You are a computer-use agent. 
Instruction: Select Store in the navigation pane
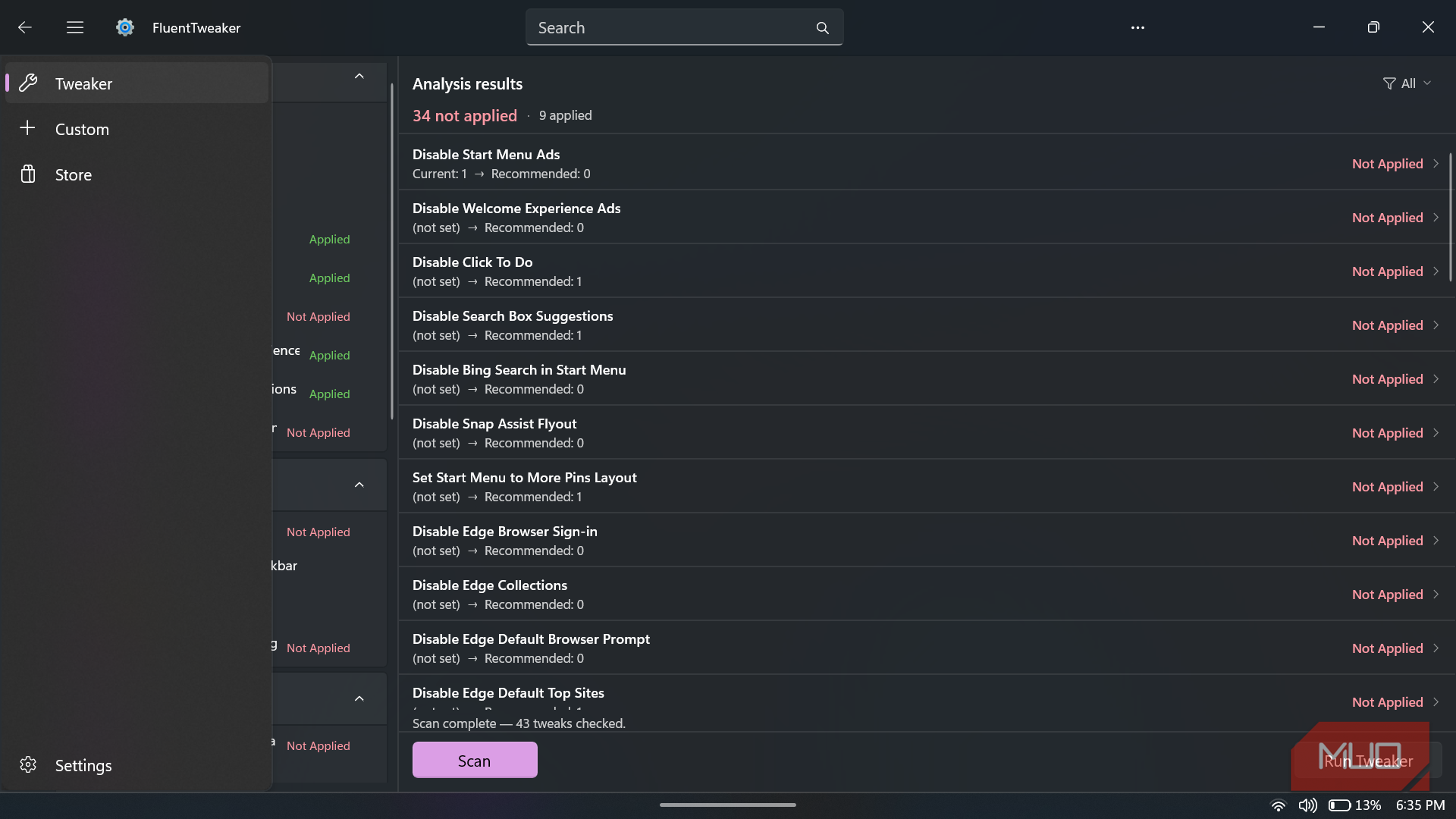137,174
